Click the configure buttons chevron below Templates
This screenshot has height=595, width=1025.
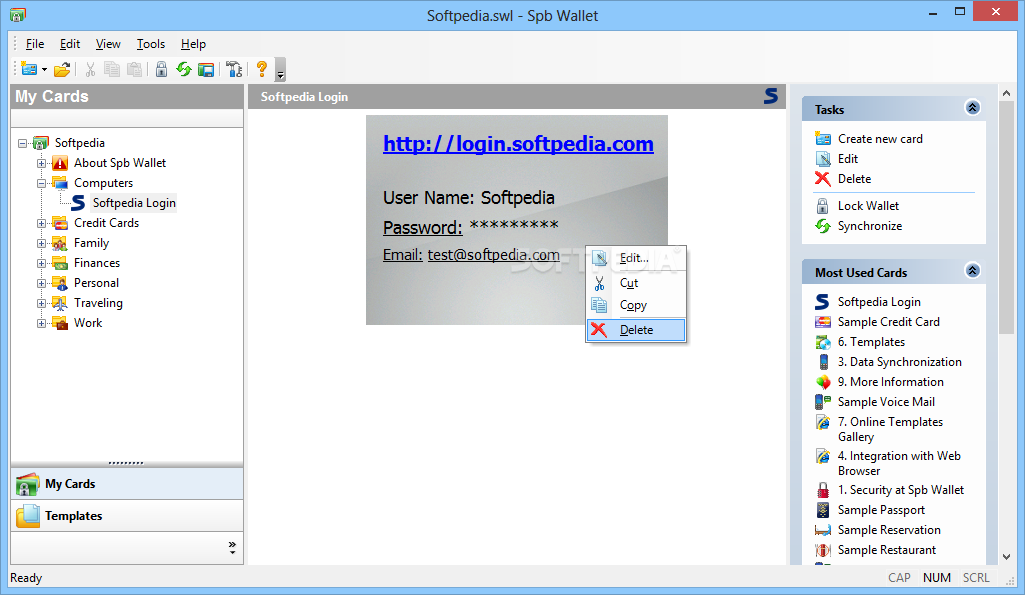pos(232,548)
